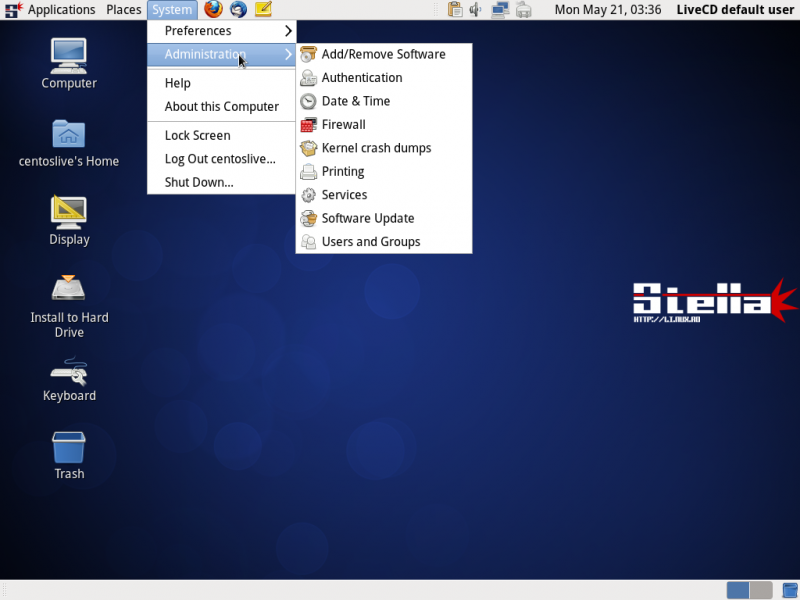Open Add/Remove Software
Screen dimensions: 800x600
point(384,54)
